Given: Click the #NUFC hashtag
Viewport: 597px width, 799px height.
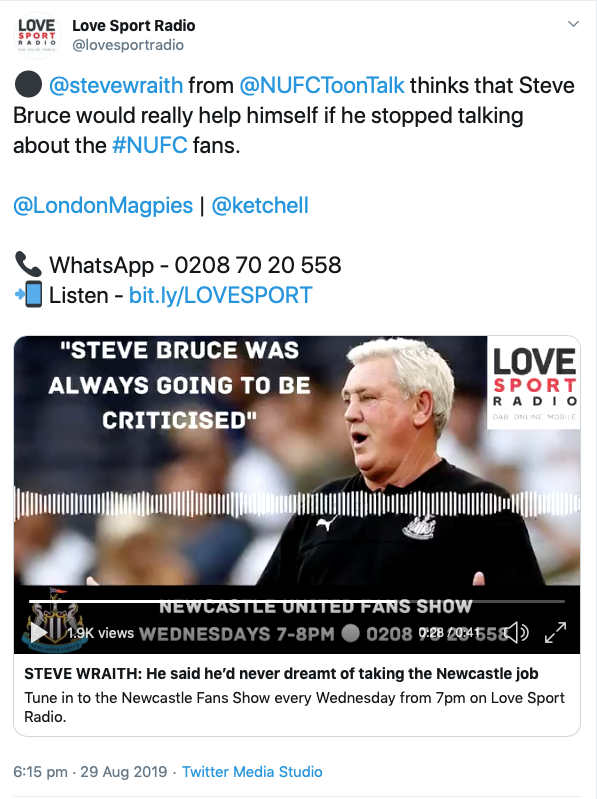Looking at the screenshot, I should [x=150, y=145].
